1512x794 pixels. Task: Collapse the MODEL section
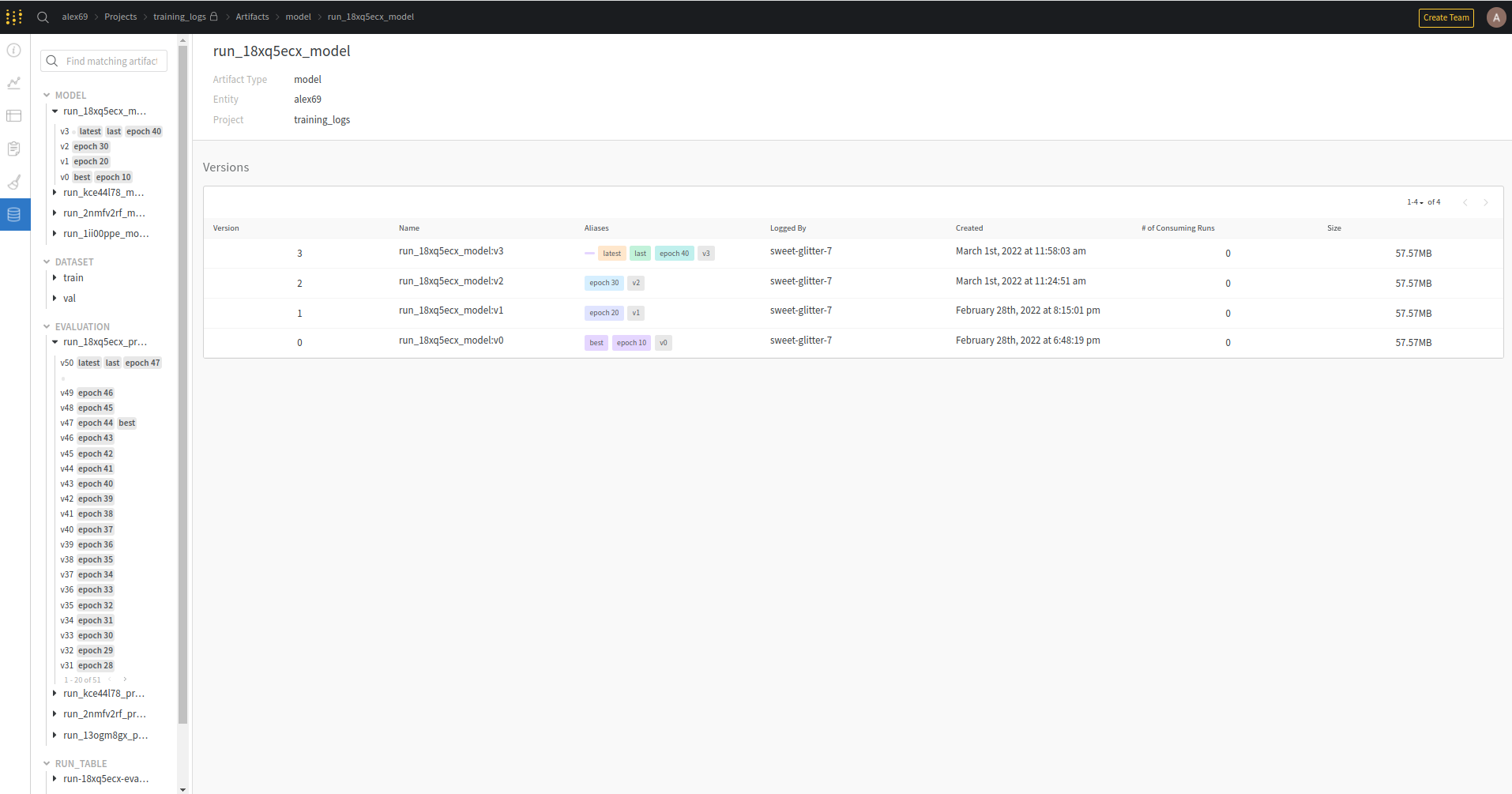[47, 96]
